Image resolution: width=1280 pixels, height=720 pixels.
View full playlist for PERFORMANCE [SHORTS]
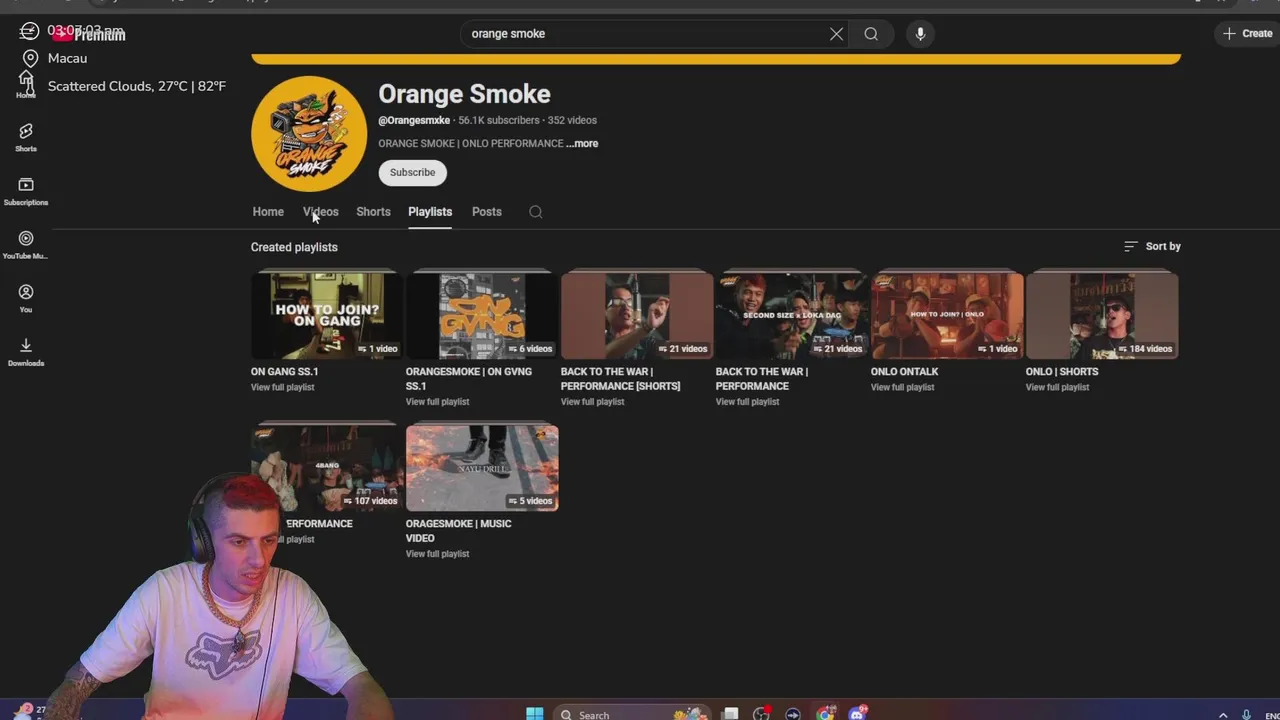tap(593, 402)
